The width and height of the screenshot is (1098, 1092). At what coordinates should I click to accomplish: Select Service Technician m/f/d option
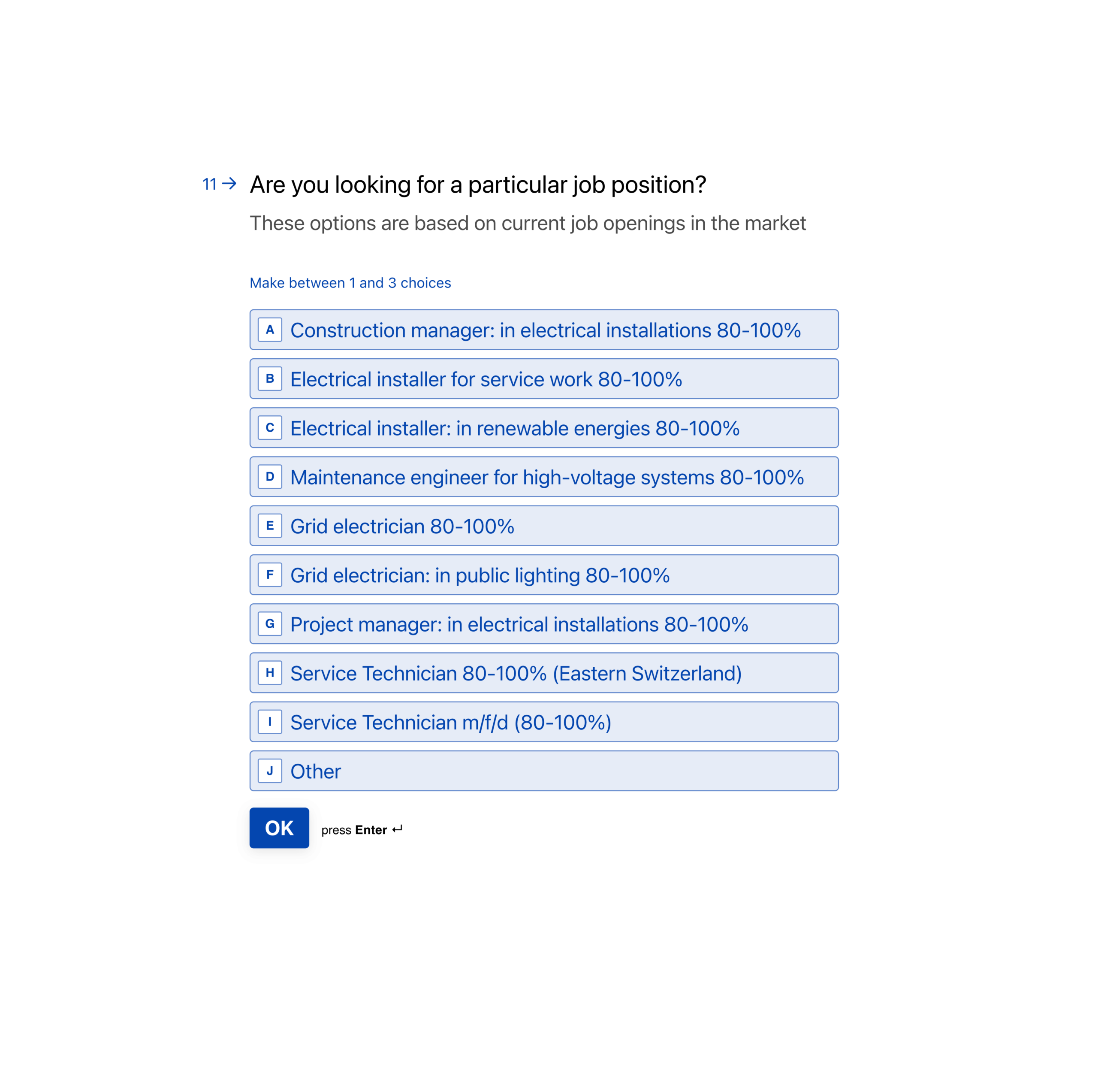[544, 722]
